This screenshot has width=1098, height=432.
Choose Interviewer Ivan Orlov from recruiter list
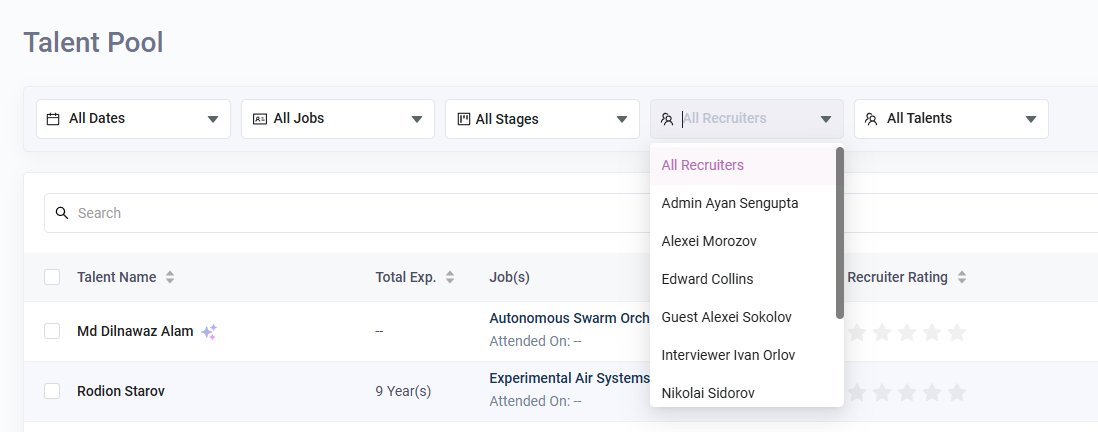743,354
